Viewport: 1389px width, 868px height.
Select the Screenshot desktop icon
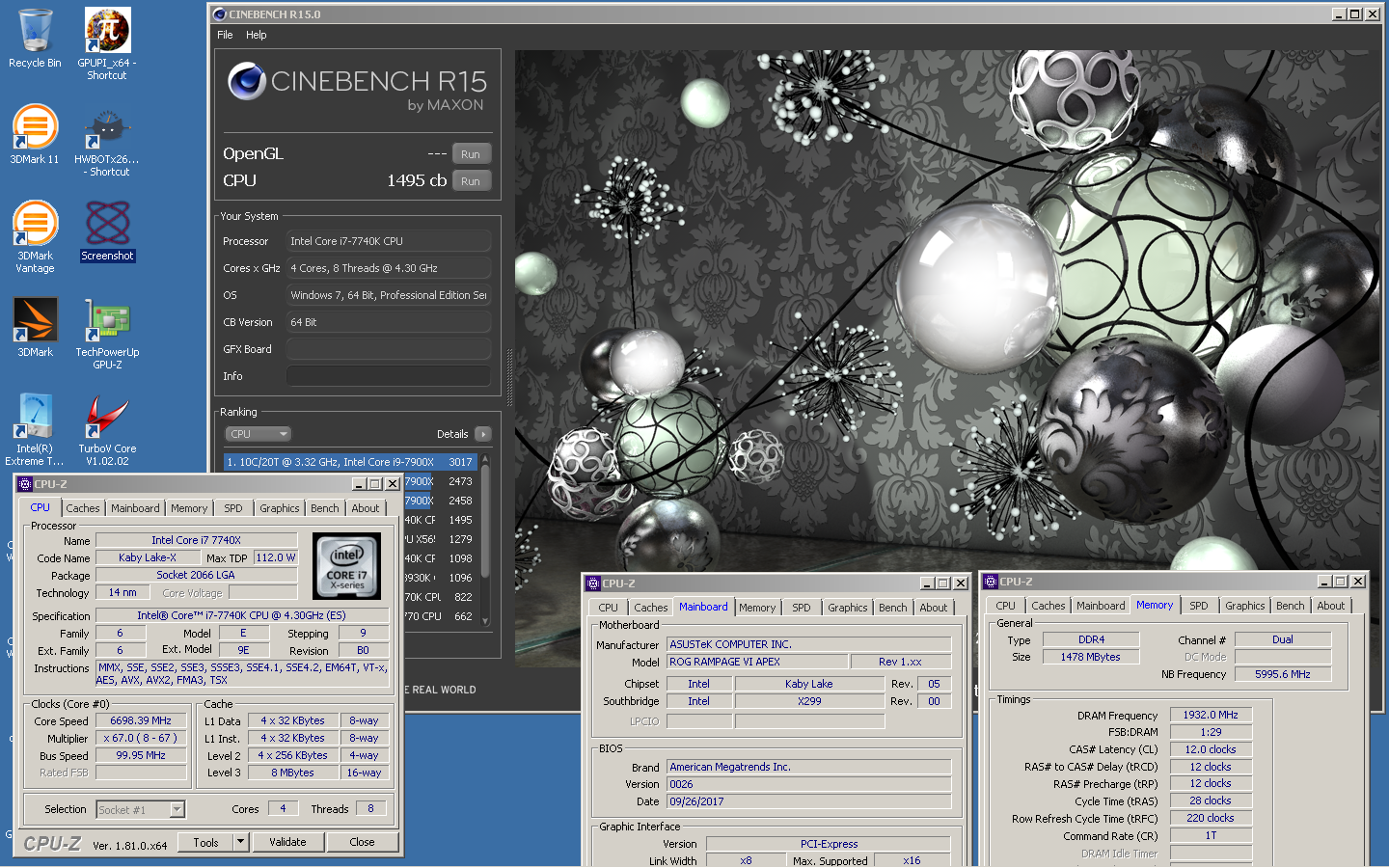tap(107, 231)
